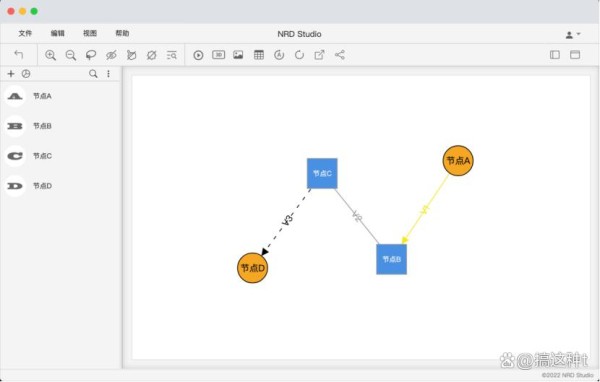Toggle the crossed-eye hide visibility icon

click(x=111, y=55)
